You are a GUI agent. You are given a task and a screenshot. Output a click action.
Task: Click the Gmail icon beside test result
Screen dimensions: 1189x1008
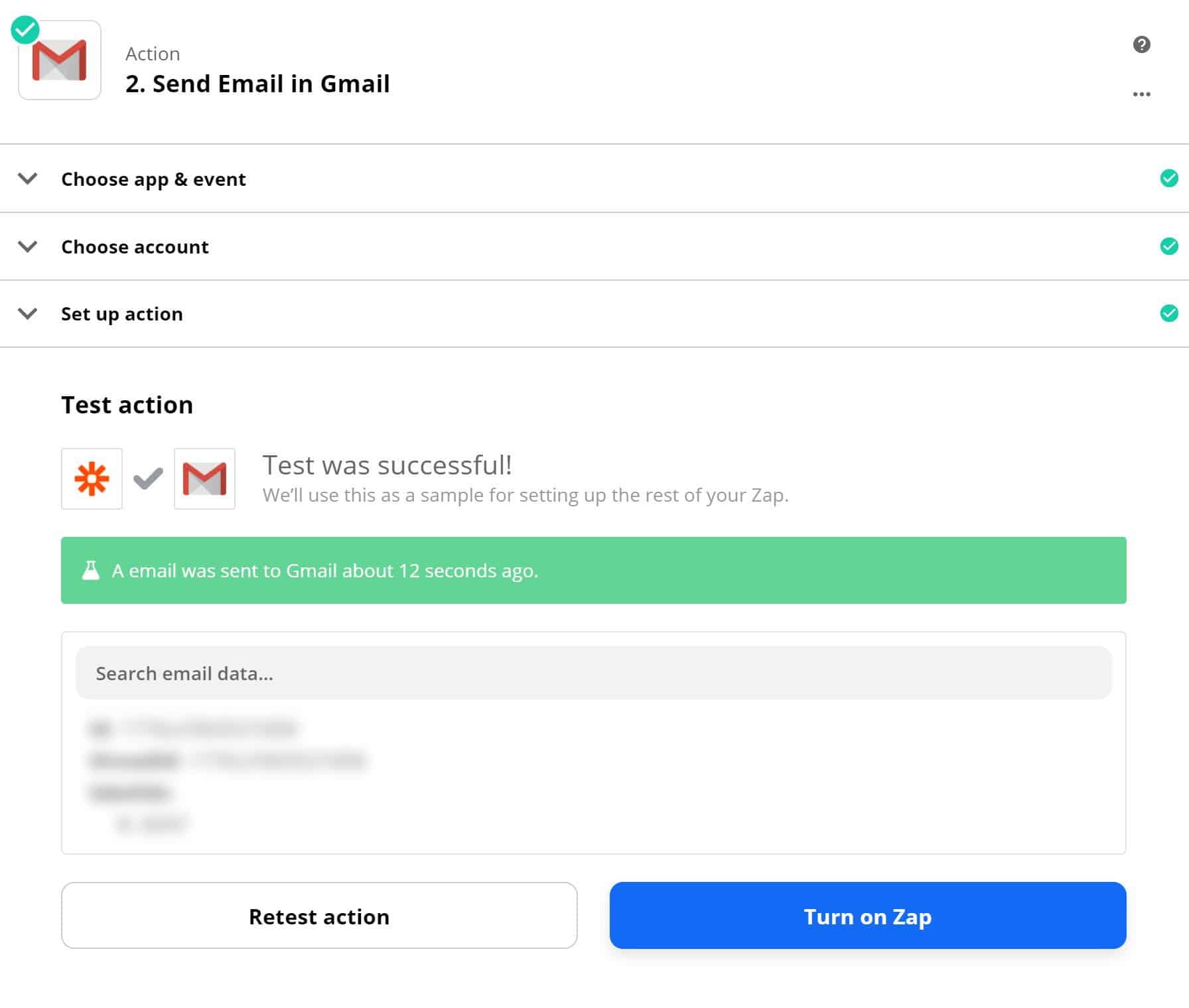click(204, 478)
